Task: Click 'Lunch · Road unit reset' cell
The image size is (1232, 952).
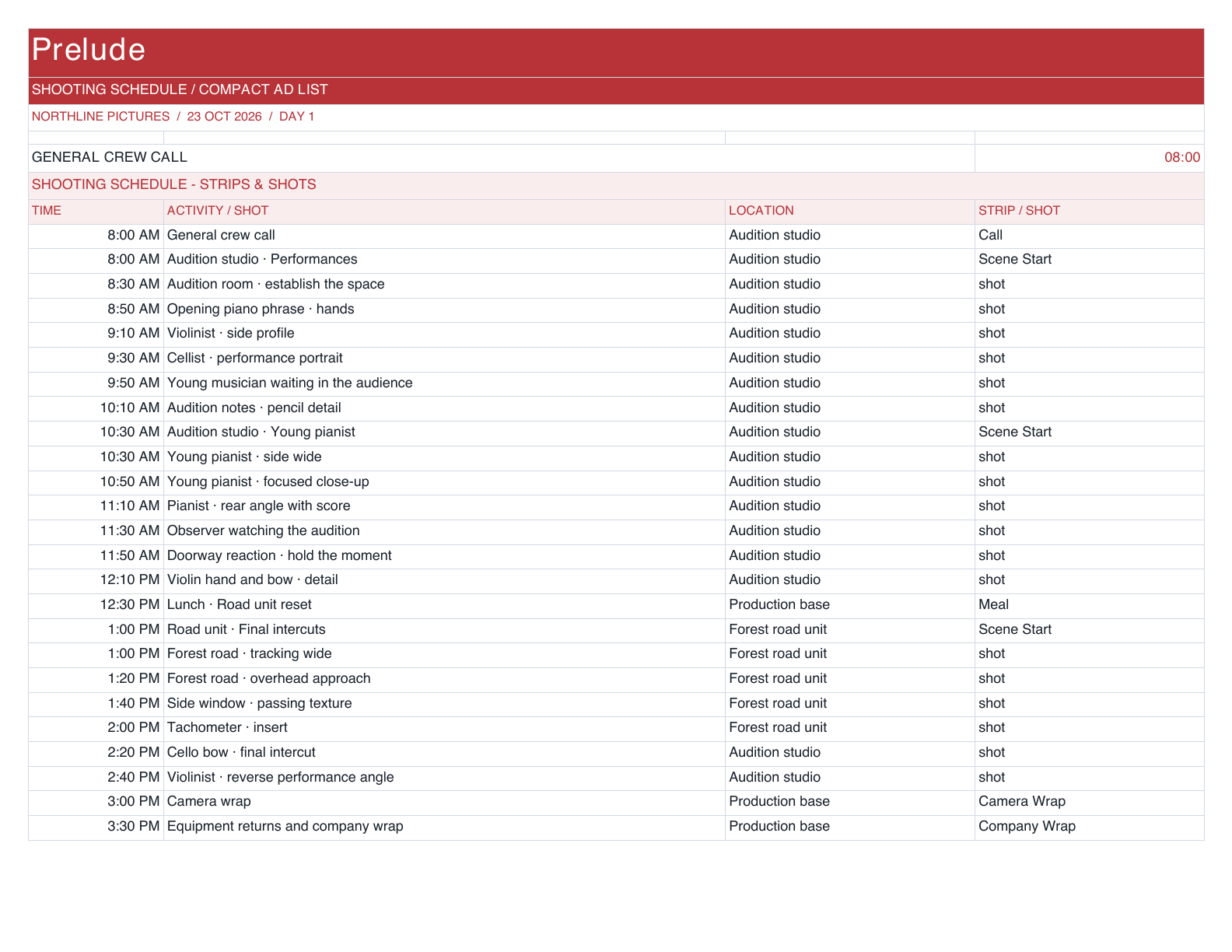Action: [444, 605]
